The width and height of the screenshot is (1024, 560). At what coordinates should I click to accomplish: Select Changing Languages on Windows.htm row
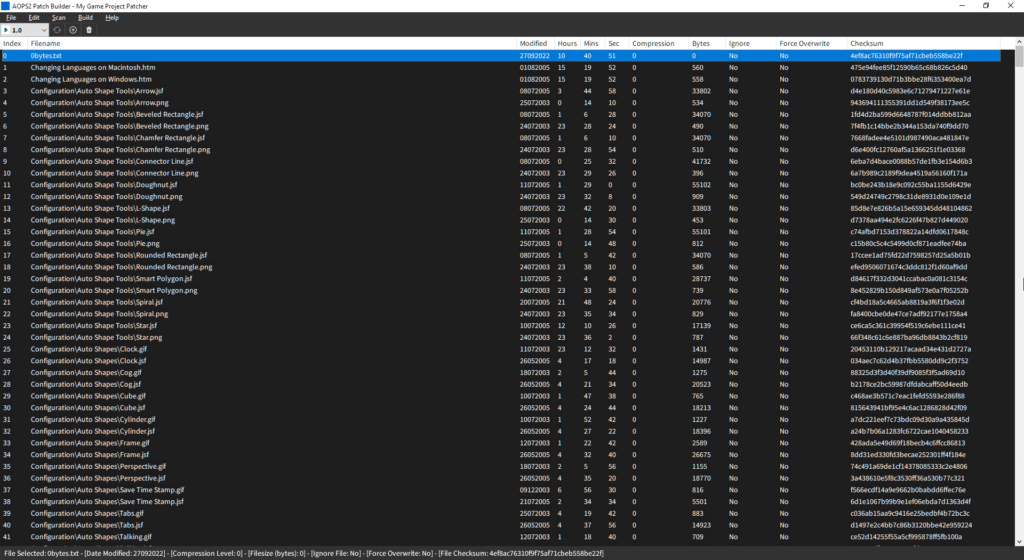point(91,78)
